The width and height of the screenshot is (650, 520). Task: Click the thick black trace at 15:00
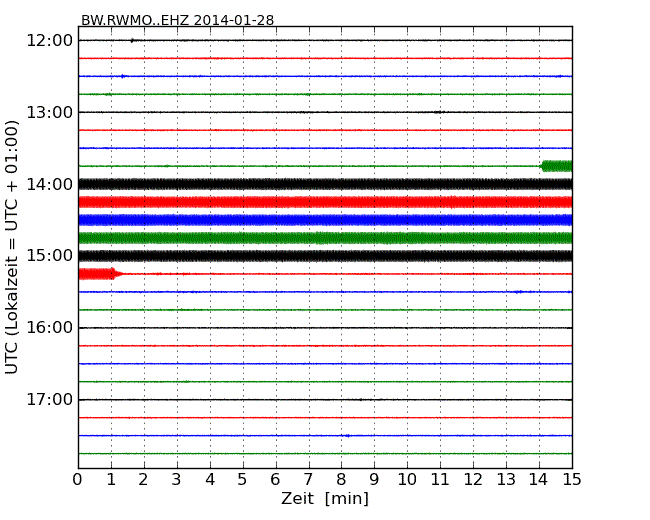coord(325,256)
